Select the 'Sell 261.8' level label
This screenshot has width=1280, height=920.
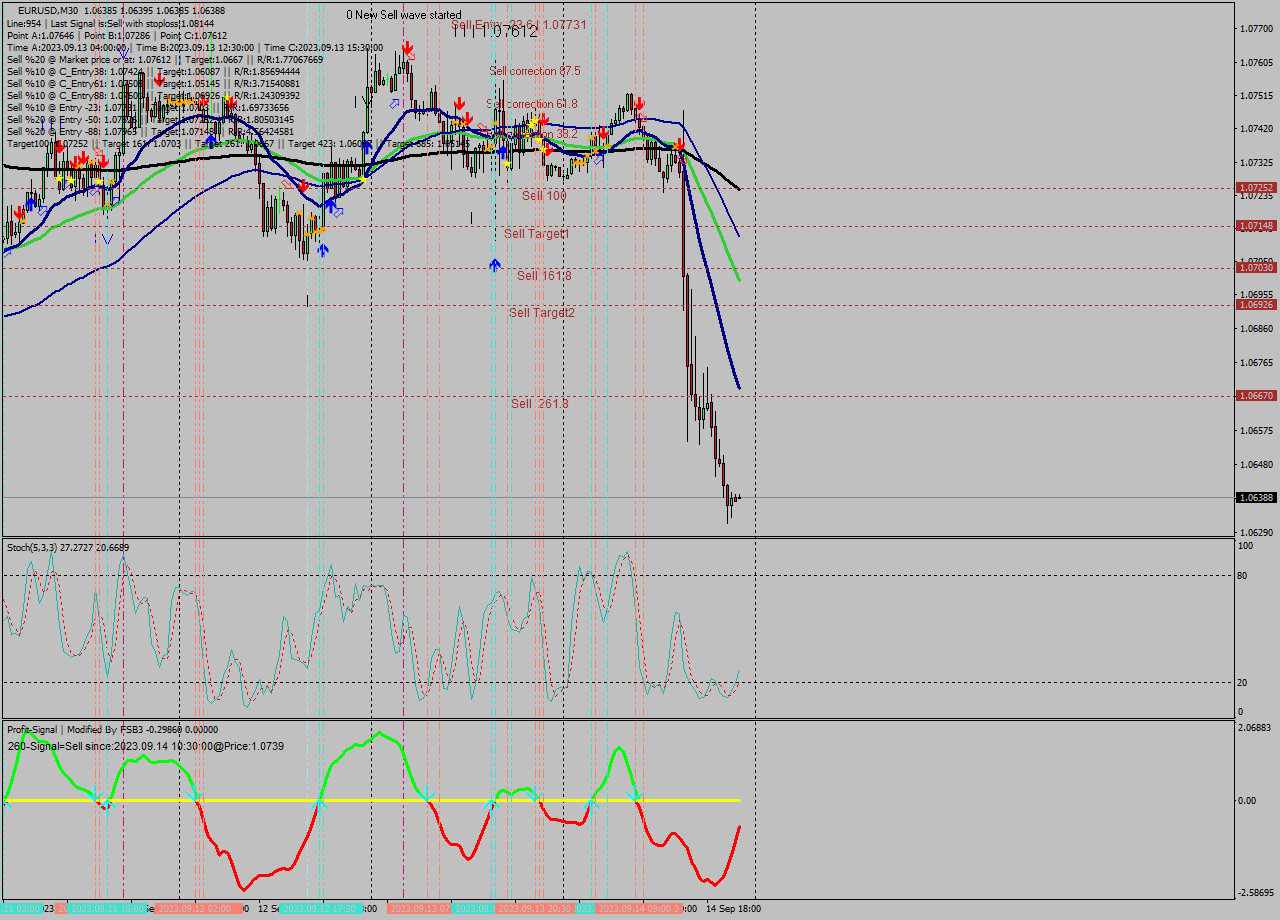pyautogui.click(x=540, y=404)
